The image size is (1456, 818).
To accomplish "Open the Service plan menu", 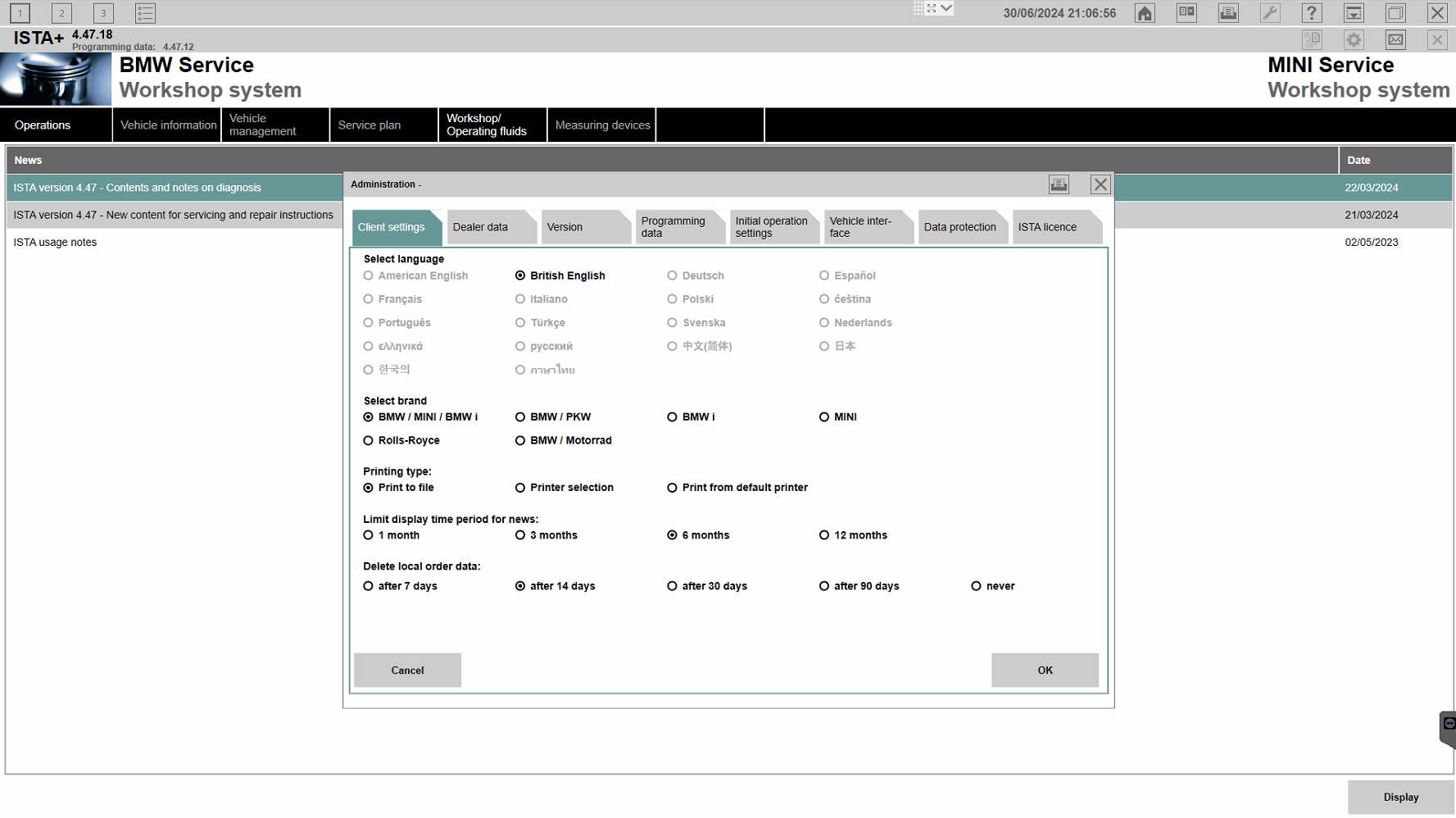I will (x=384, y=125).
